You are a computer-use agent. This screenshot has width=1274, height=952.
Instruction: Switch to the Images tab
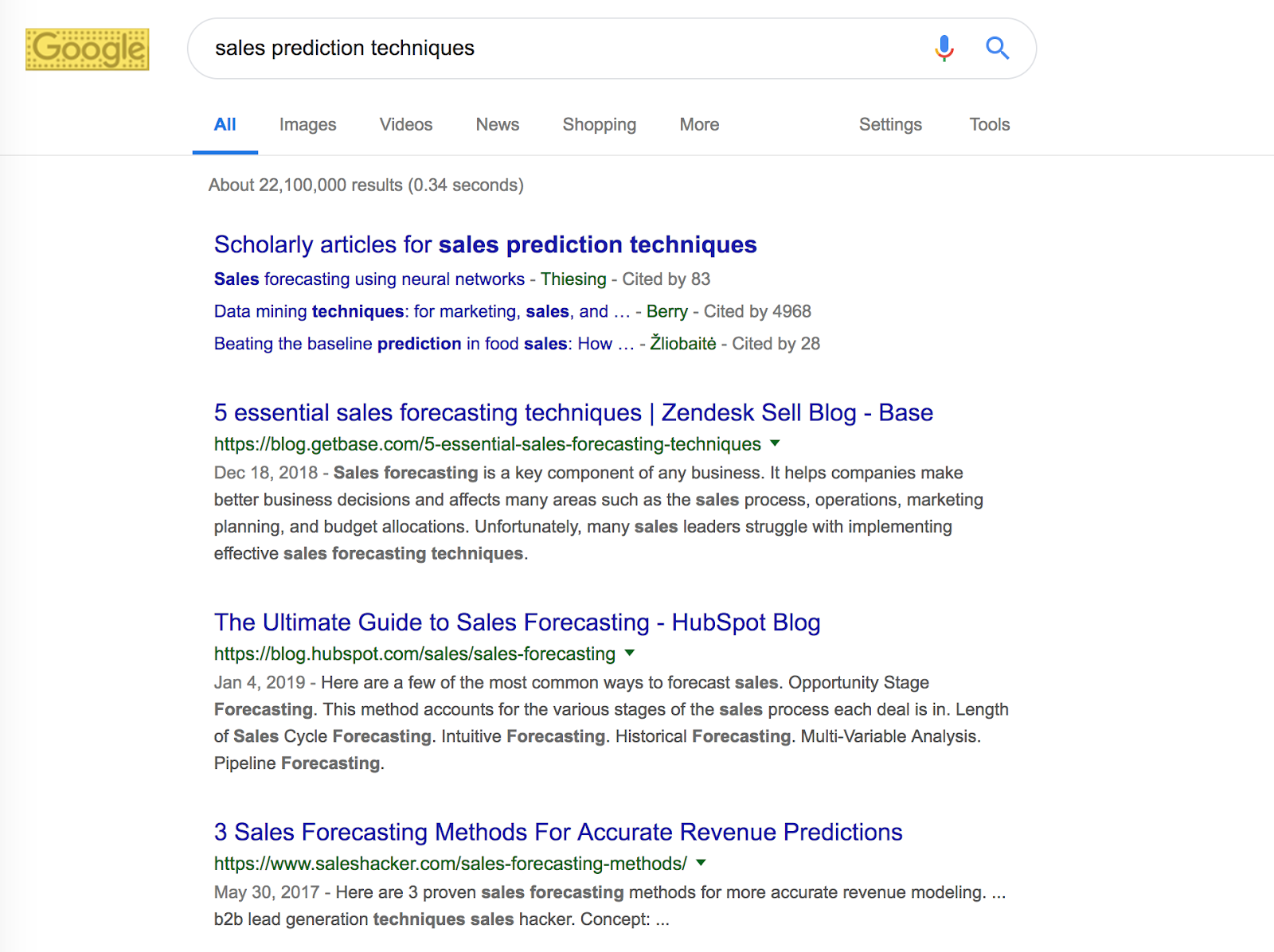tap(307, 124)
